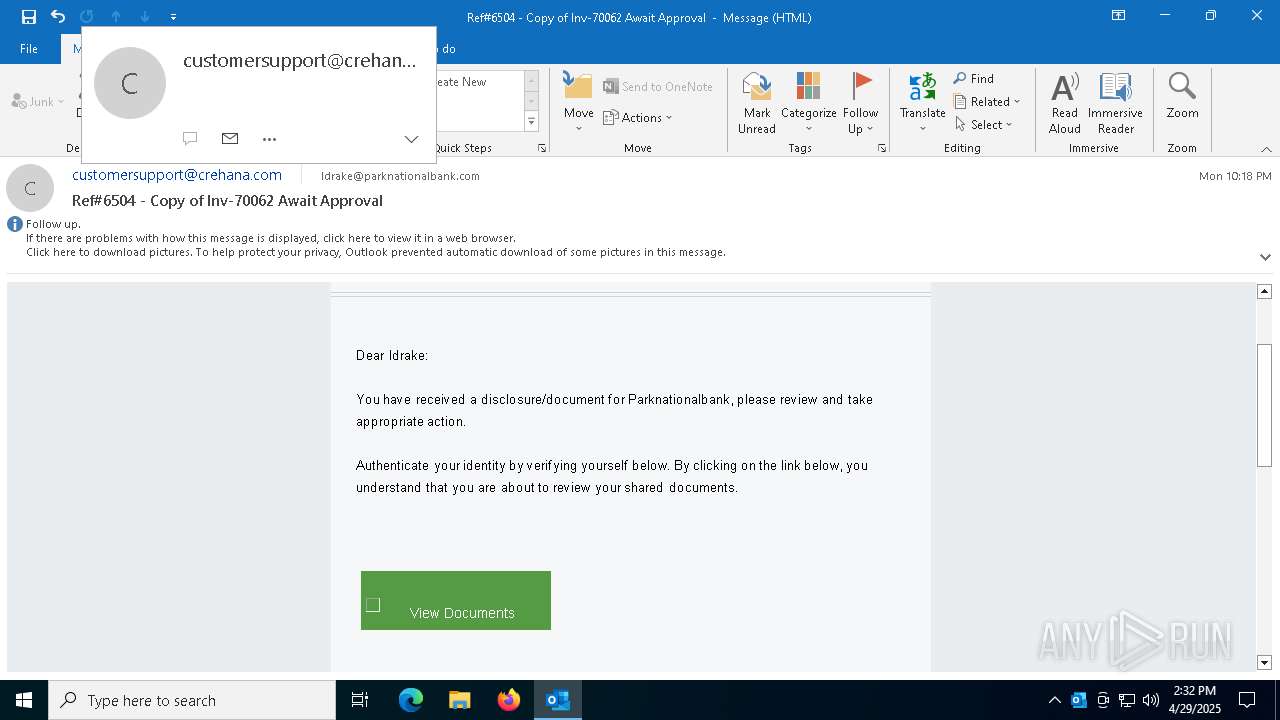The height and width of the screenshot is (720, 1280).
Task: Open the notification center
Action: click(x=1247, y=700)
